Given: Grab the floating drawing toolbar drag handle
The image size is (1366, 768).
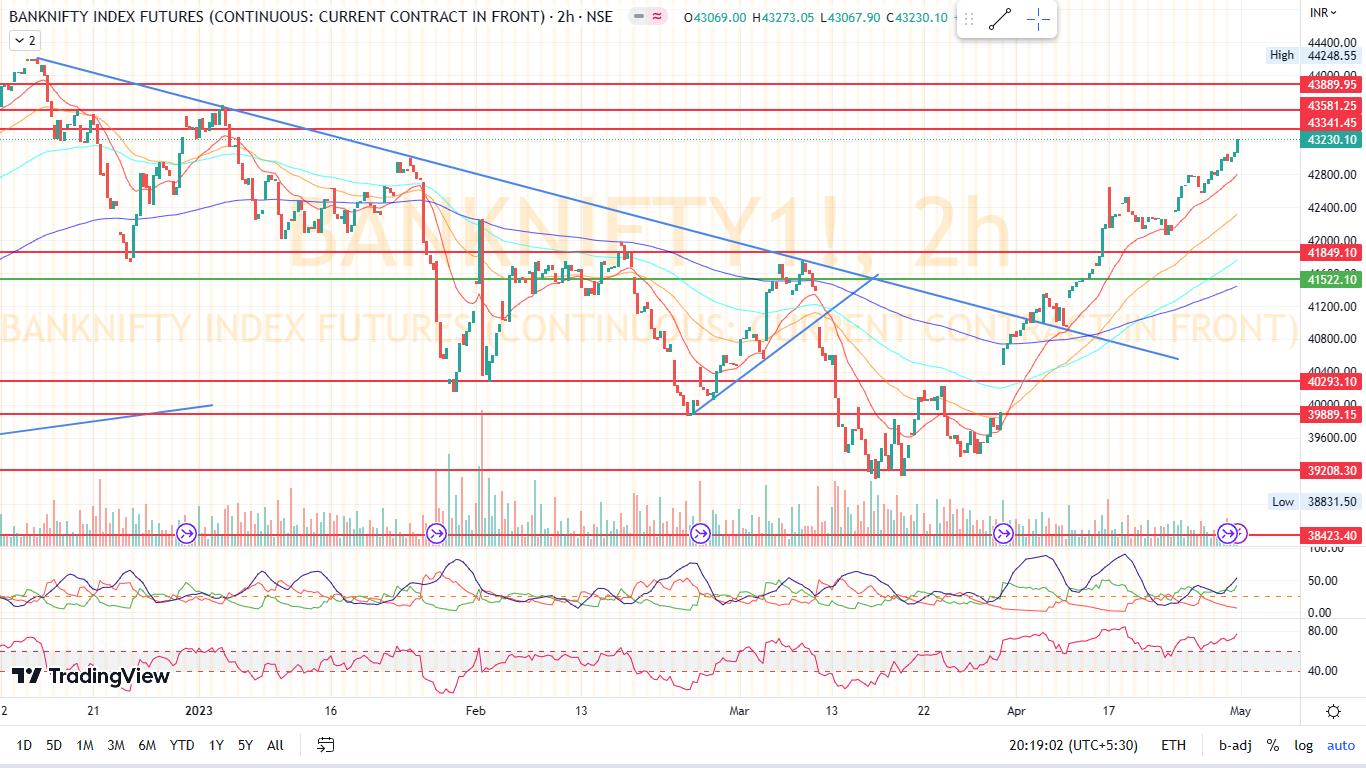Looking at the screenshot, I should coord(968,19).
